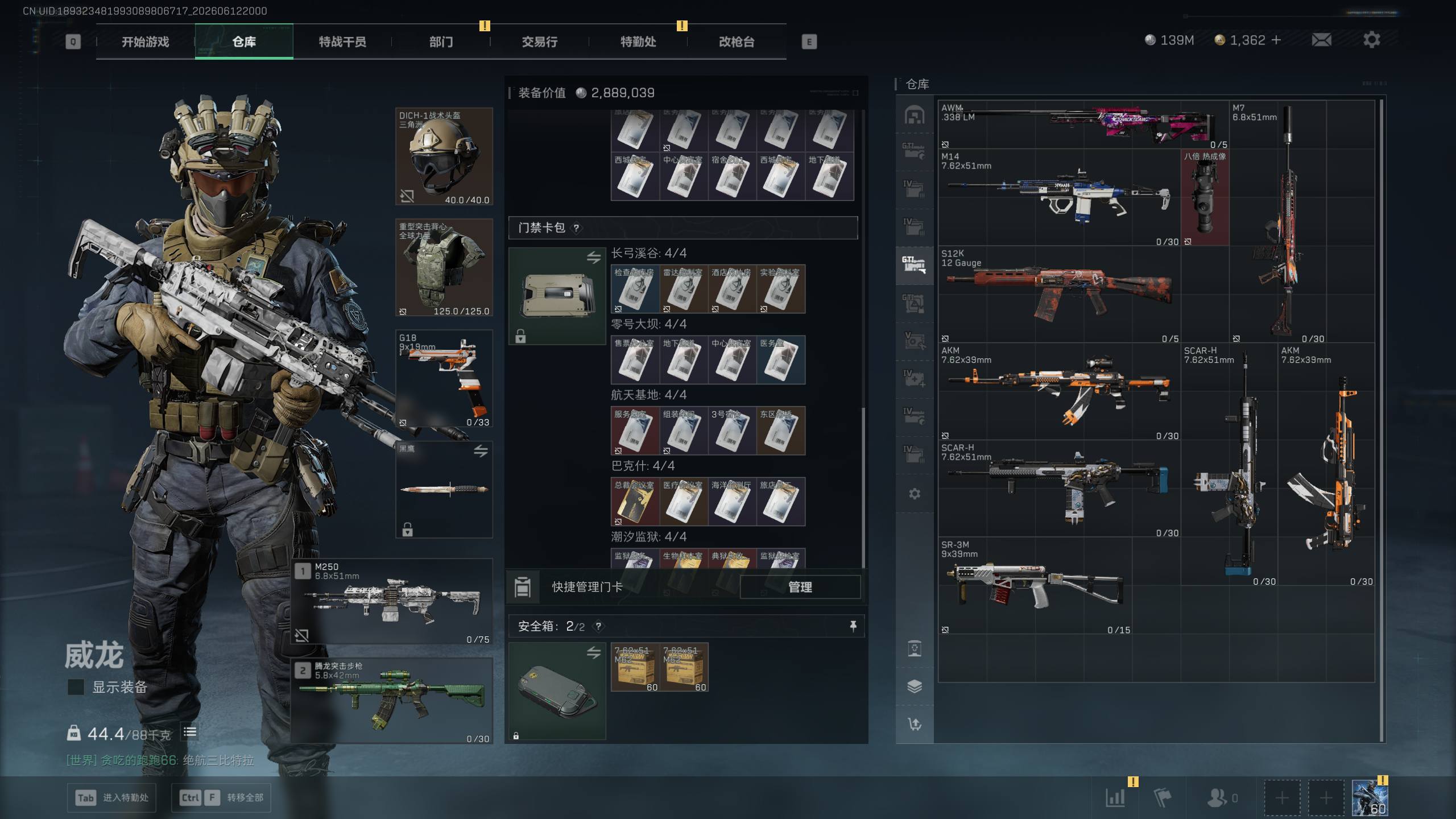Click the 潮汐监狱: 4/4 label

pyautogui.click(x=648, y=536)
